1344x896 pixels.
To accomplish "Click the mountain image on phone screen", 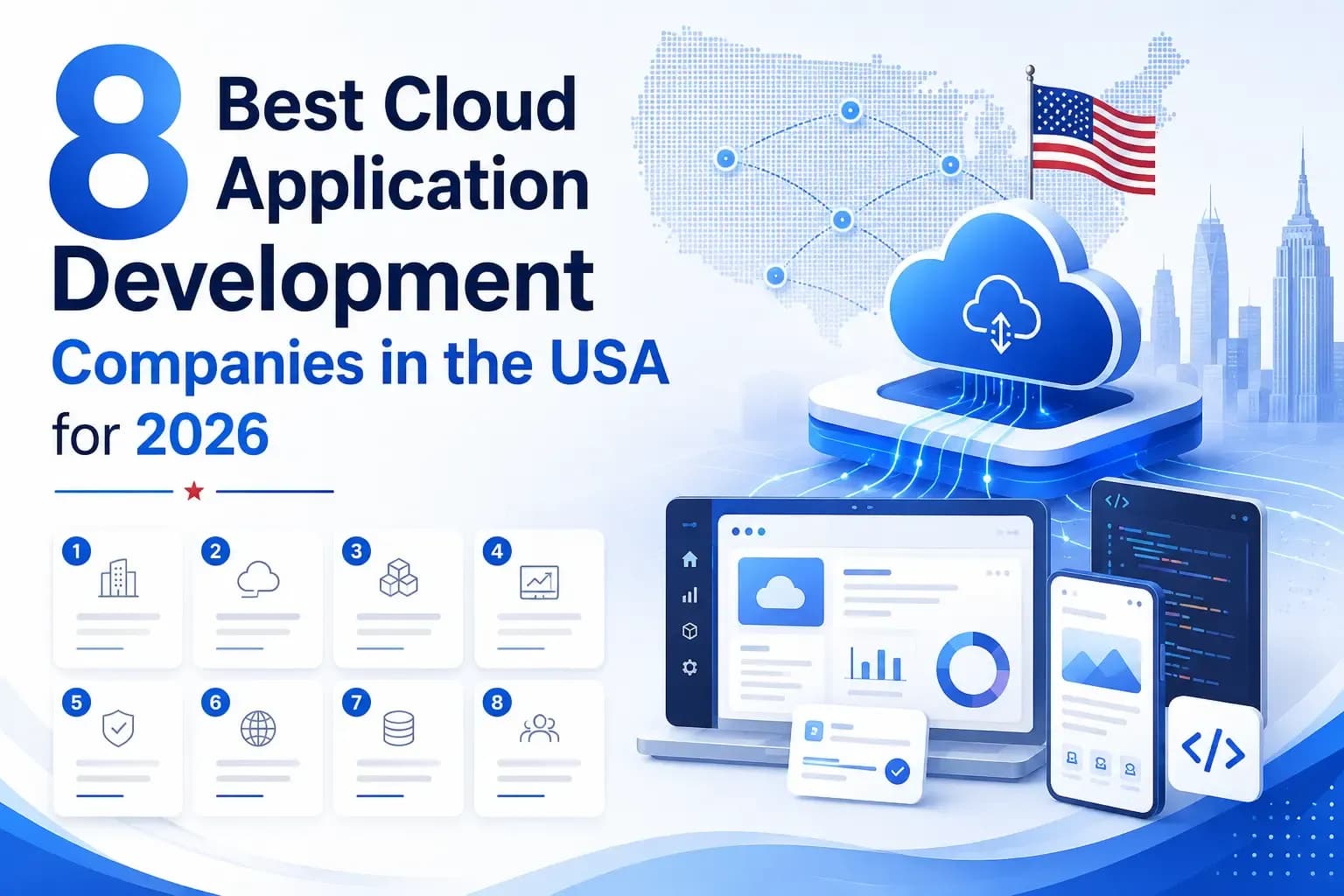I will point(1101,661).
